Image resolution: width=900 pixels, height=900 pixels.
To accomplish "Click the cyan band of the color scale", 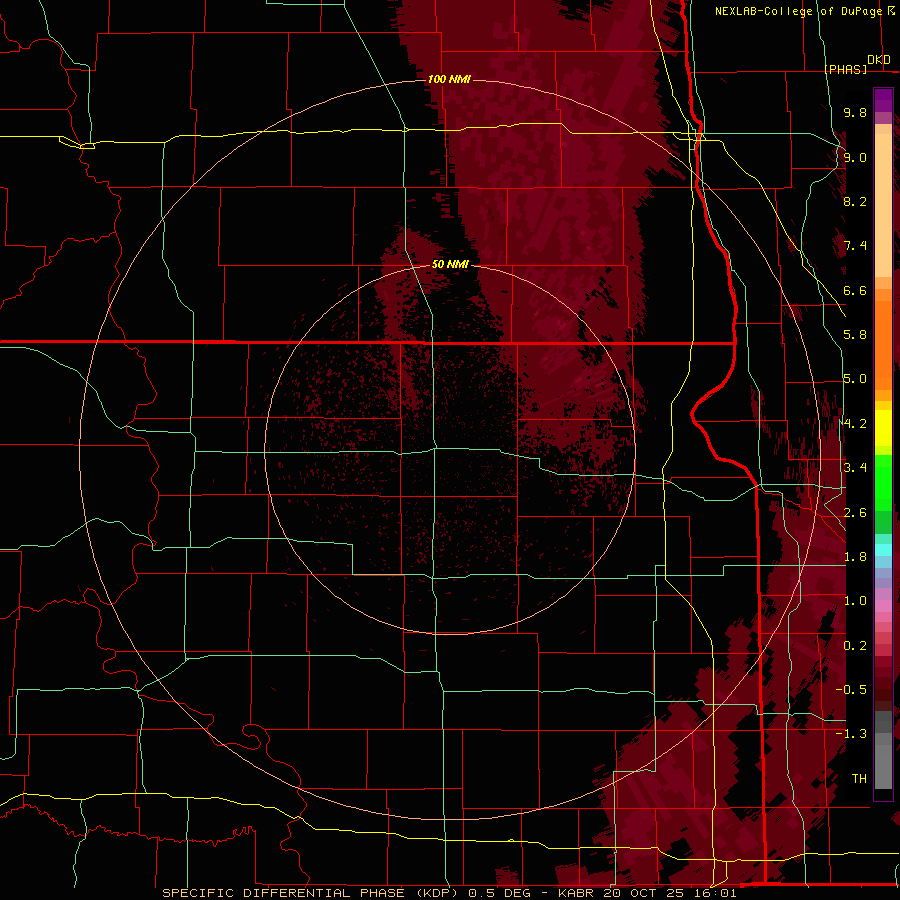I will [x=883, y=549].
